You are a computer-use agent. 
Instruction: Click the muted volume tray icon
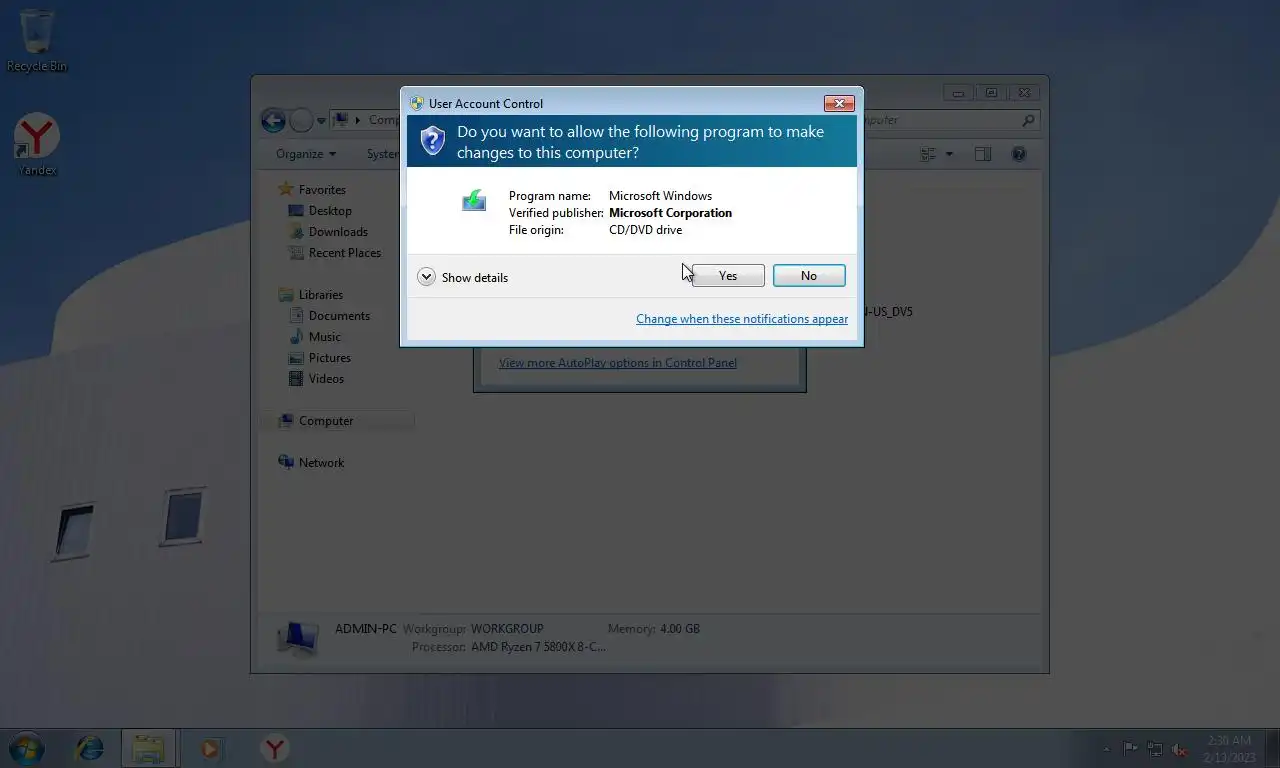[1180, 748]
